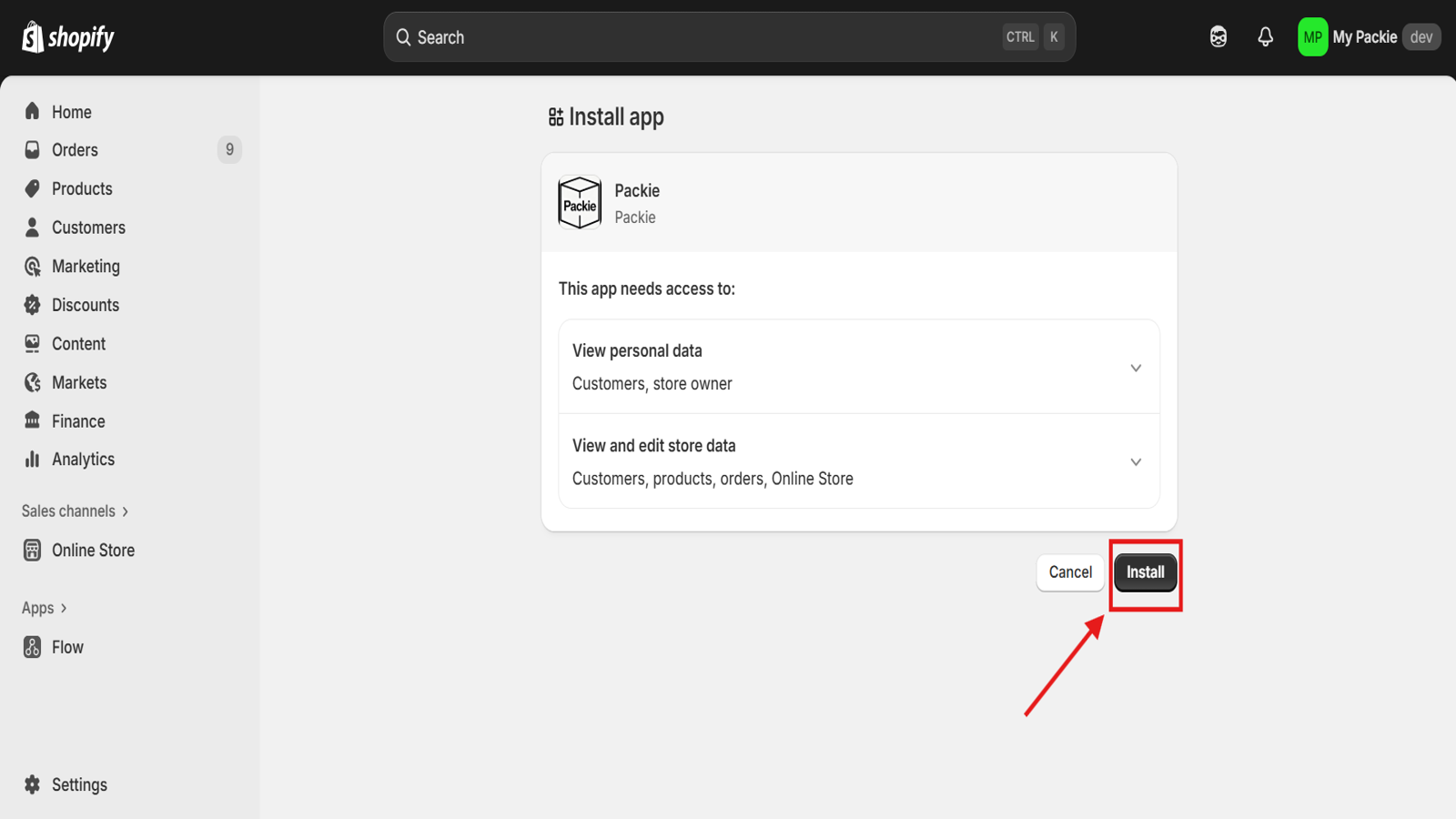Focus the Search input field

[x=729, y=37]
